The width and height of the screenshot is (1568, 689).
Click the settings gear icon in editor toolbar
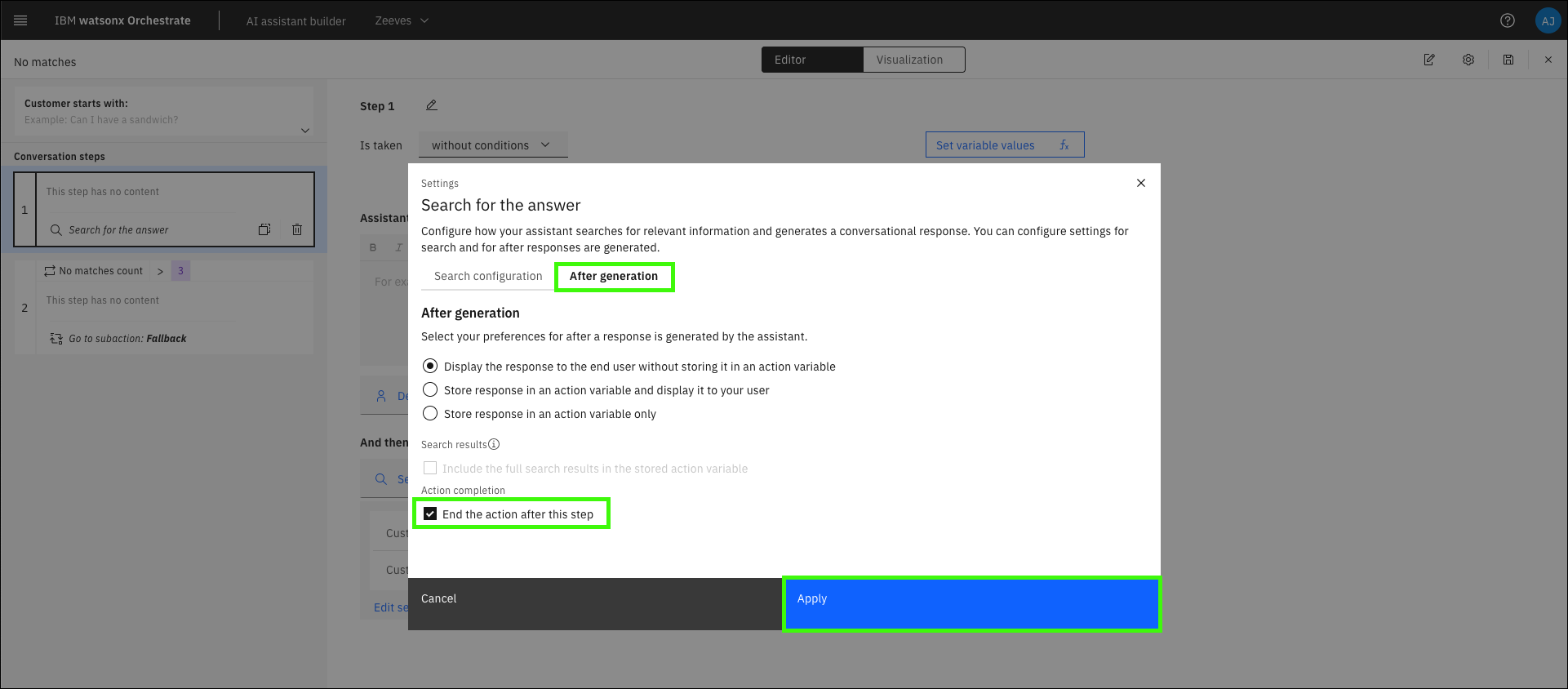coord(1468,60)
